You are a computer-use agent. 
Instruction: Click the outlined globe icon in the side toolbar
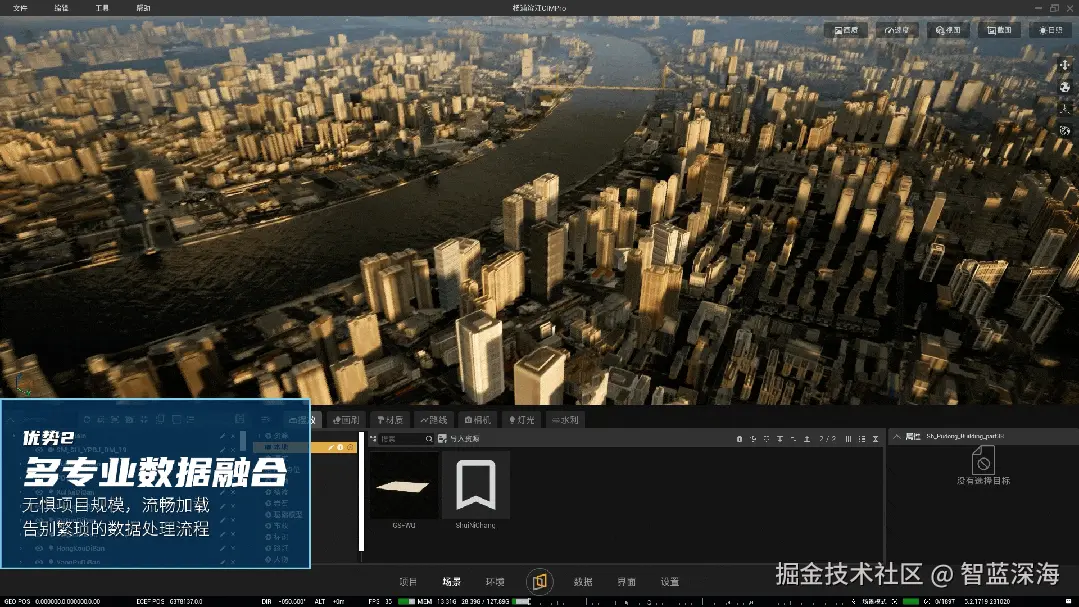1065,130
